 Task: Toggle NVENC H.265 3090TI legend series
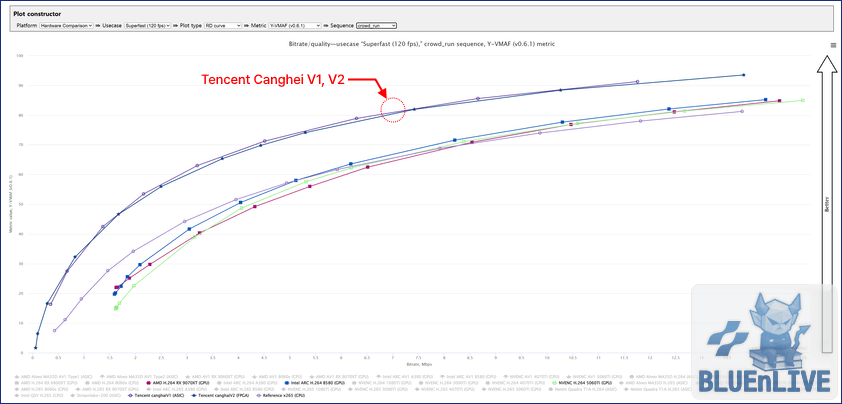[379, 389]
